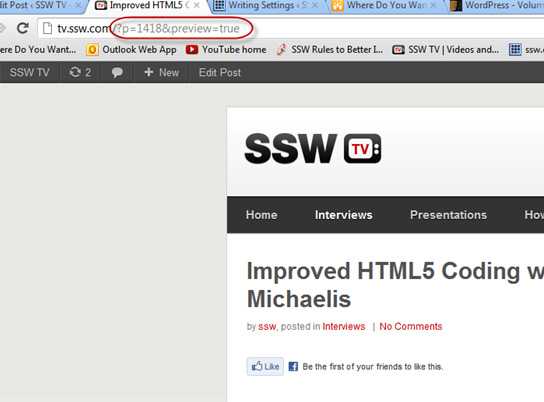The width and height of the screenshot is (544, 402).
Task: Go to the Presentations navigation item
Action: (448, 215)
